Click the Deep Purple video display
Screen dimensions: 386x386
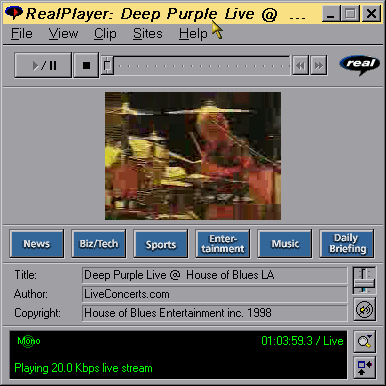193,156
